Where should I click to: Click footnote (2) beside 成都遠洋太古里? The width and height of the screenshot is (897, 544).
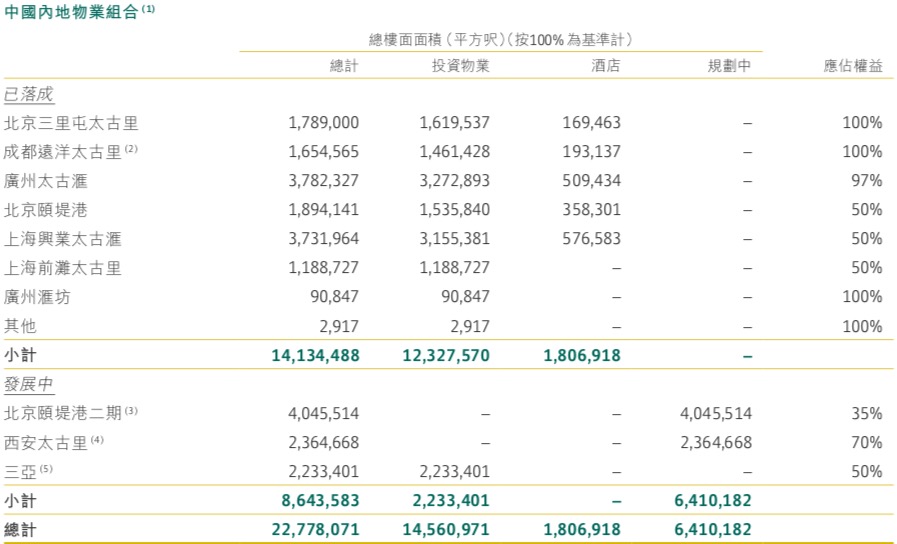130,150
